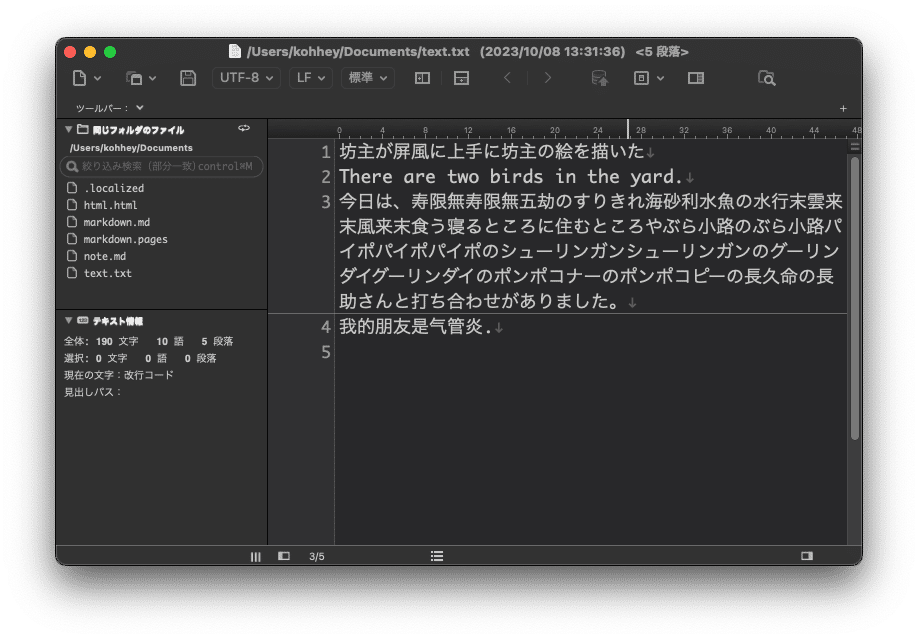The image size is (918, 639).
Task: Expand arrow beside the file stack icon
Action: [153, 78]
